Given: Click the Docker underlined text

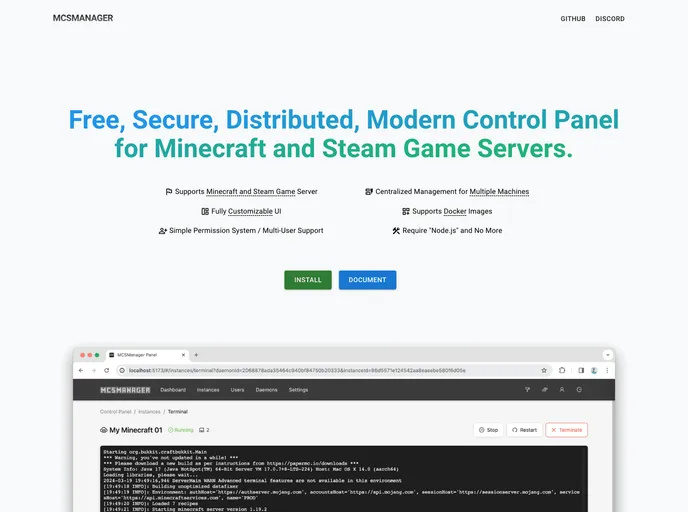Looking at the screenshot, I should 455,211.
